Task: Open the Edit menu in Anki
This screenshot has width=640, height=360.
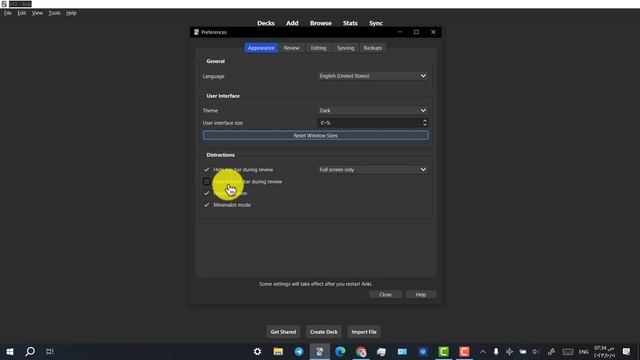Action: (22, 13)
